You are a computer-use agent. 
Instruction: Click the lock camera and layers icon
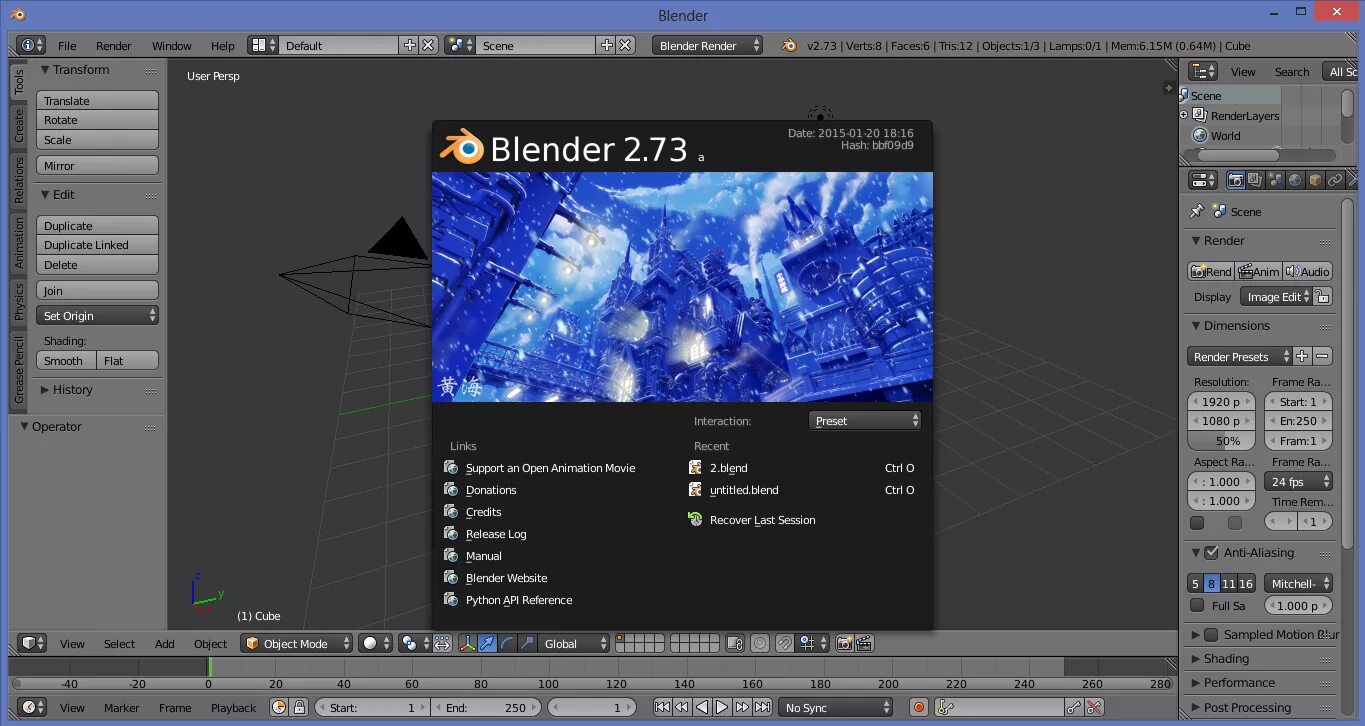pyautogui.click(x=735, y=643)
